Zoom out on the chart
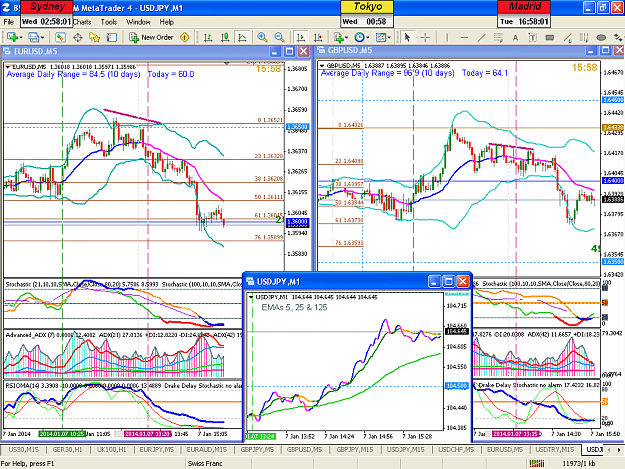Image resolution: width=625 pixels, height=469 pixels. click(x=280, y=37)
